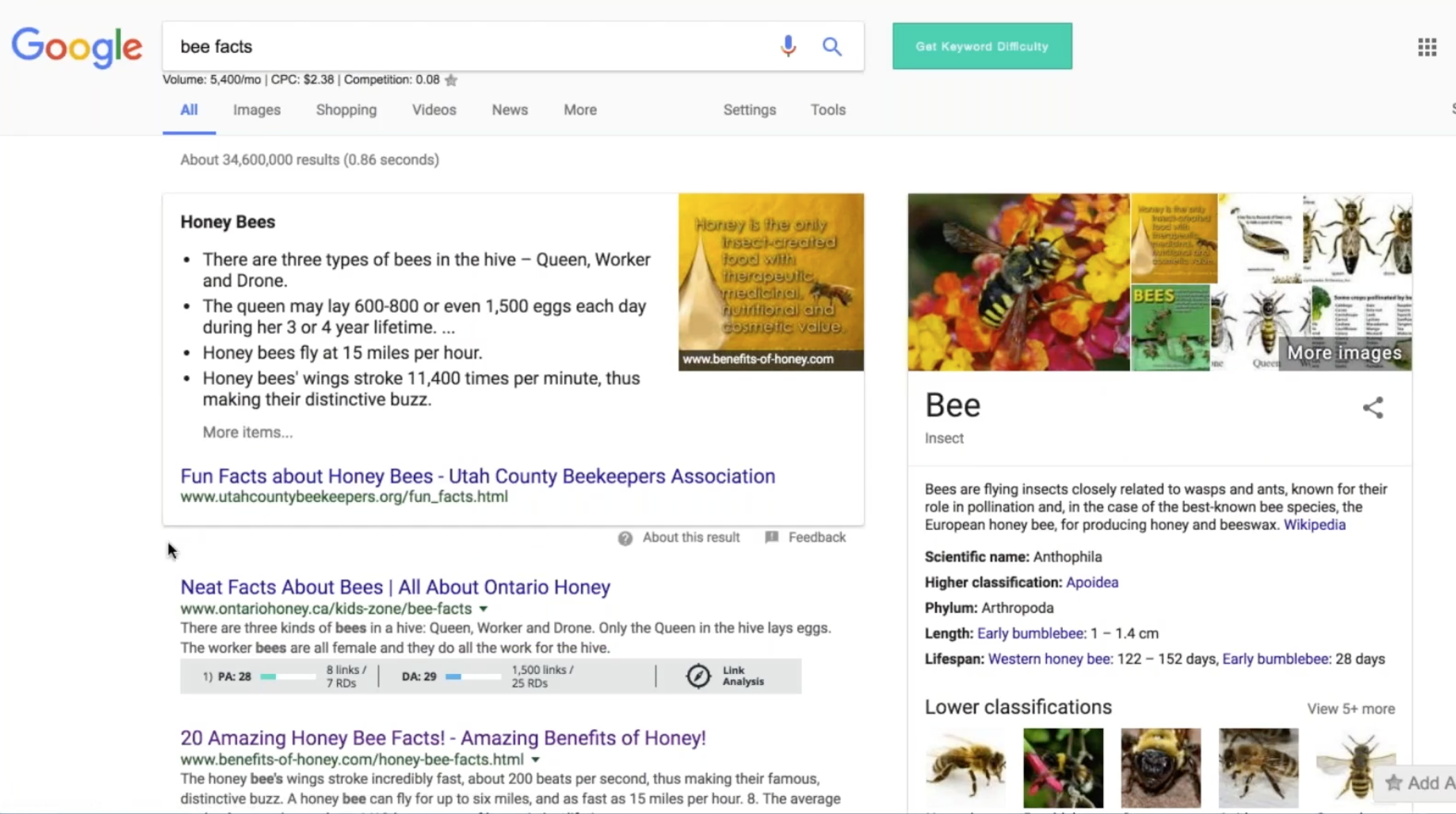The width and height of the screenshot is (1456, 814).
Task: Open the Google apps grid icon
Action: tap(1427, 47)
